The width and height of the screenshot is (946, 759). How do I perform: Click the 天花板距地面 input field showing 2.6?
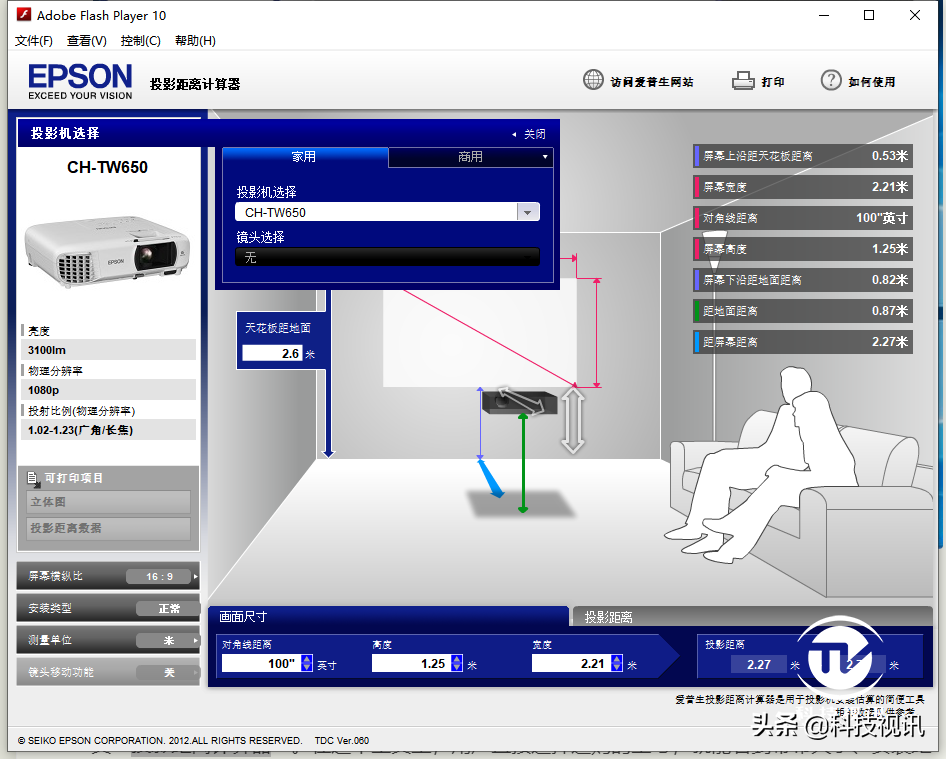pyautogui.click(x=272, y=353)
